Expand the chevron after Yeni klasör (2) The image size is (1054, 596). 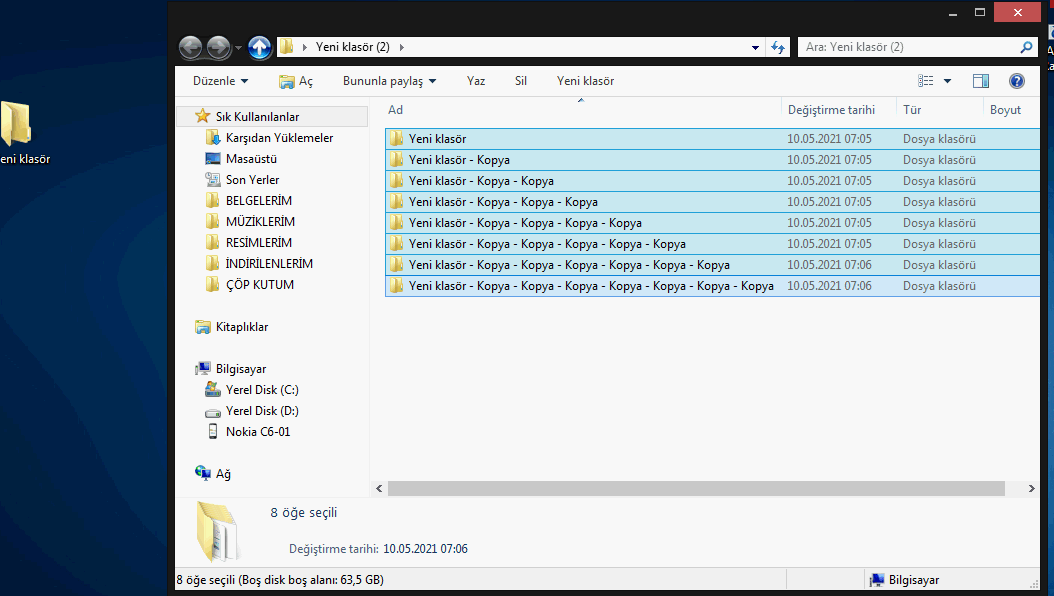pyautogui.click(x=402, y=47)
